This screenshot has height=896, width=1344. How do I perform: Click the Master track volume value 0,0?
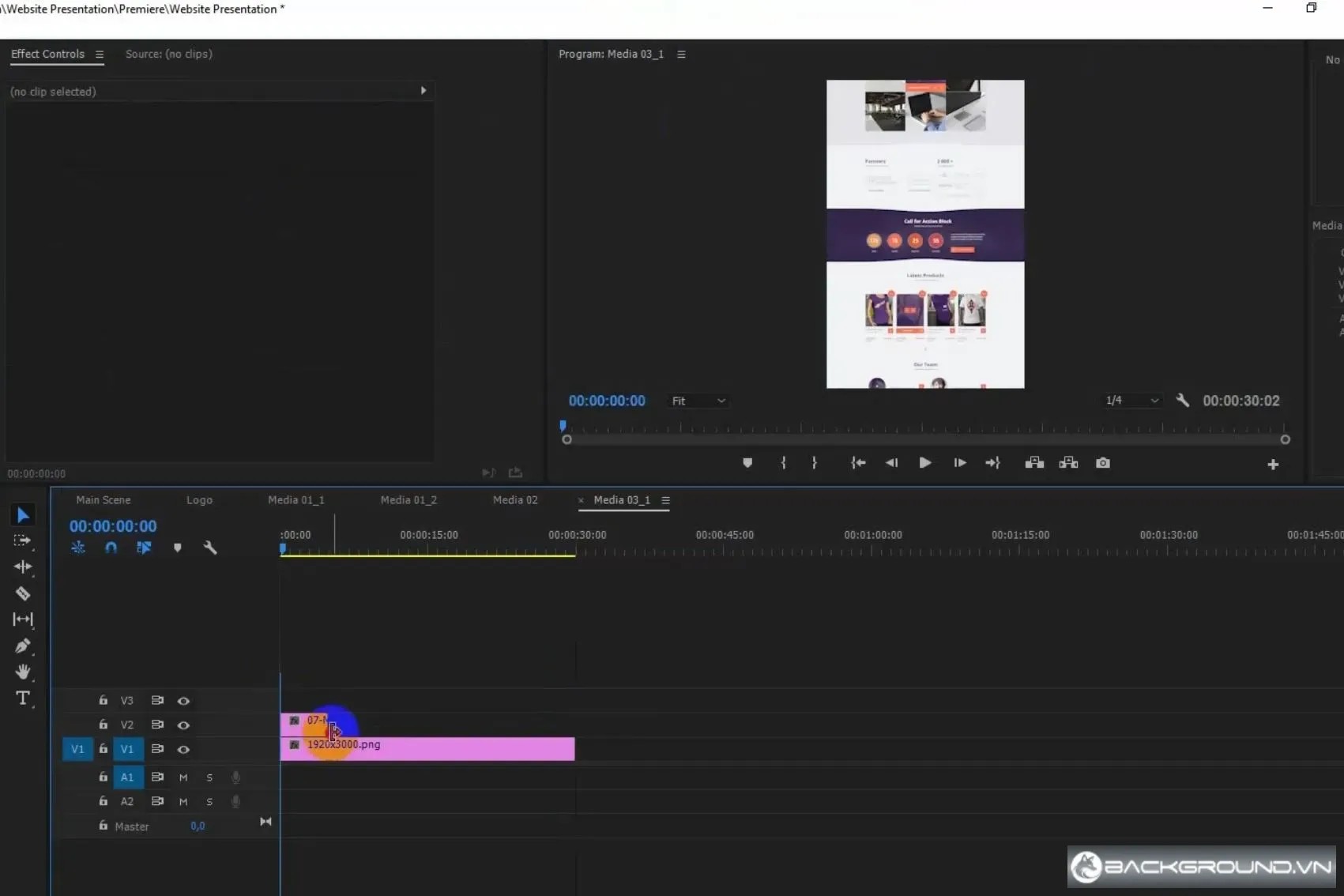point(198,826)
